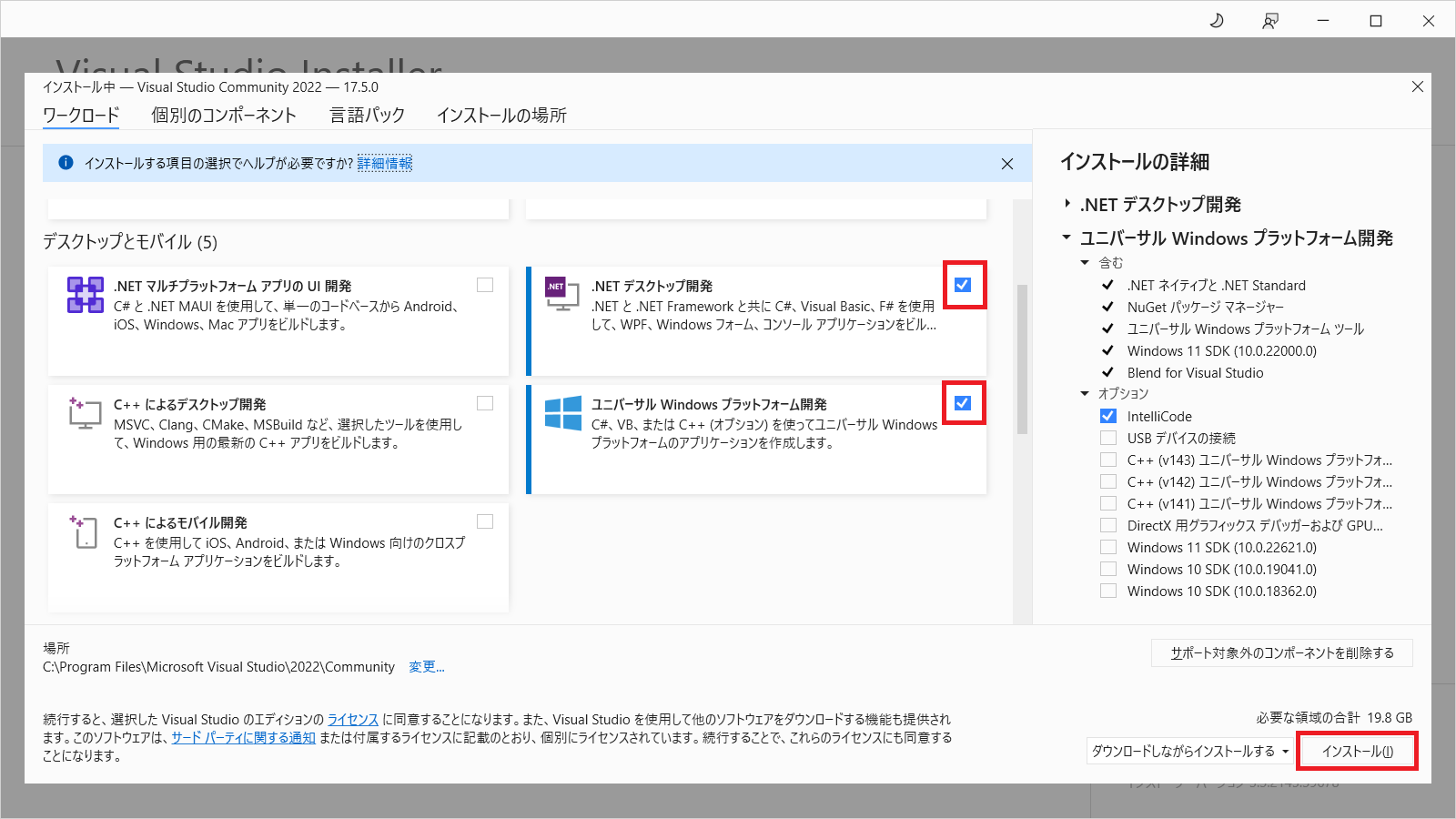Click 必要な領域の合計 19.8 GB text
Image resolution: width=1456 pixels, height=819 pixels.
(1334, 718)
